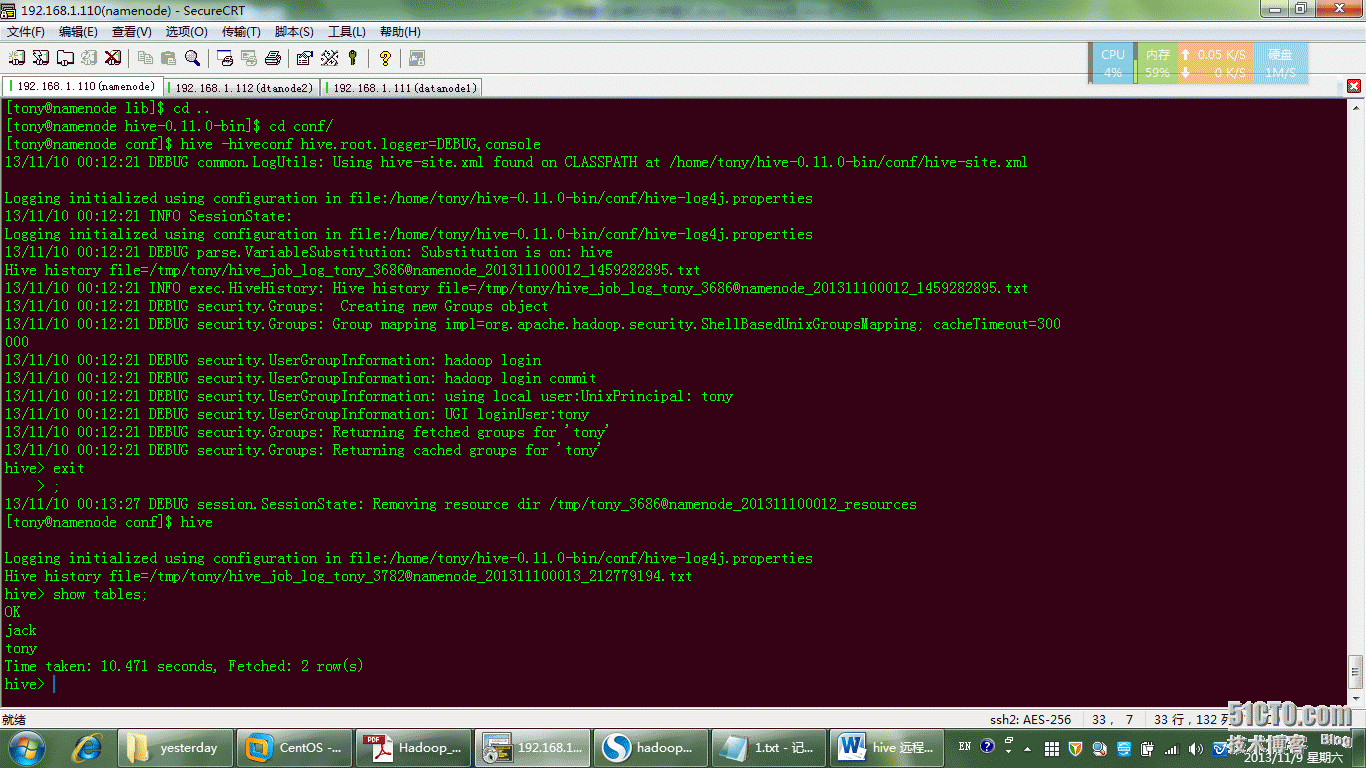
Task: Open the 帮助(H) menu
Action: pyautogui.click(x=400, y=32)
